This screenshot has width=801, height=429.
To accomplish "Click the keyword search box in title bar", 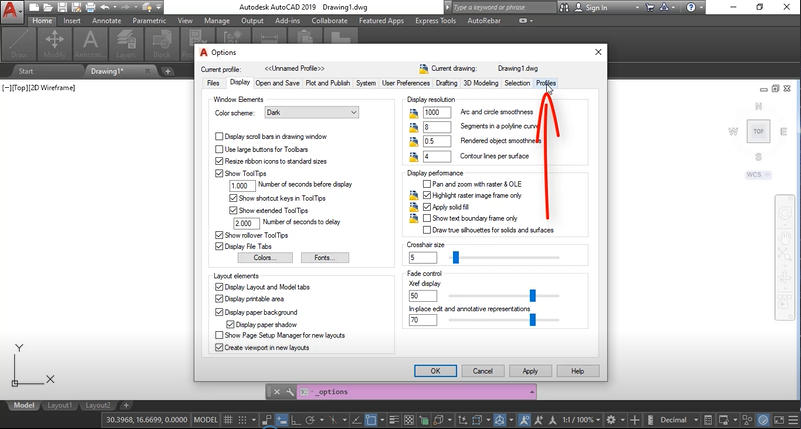I will (x=503, y=7).
